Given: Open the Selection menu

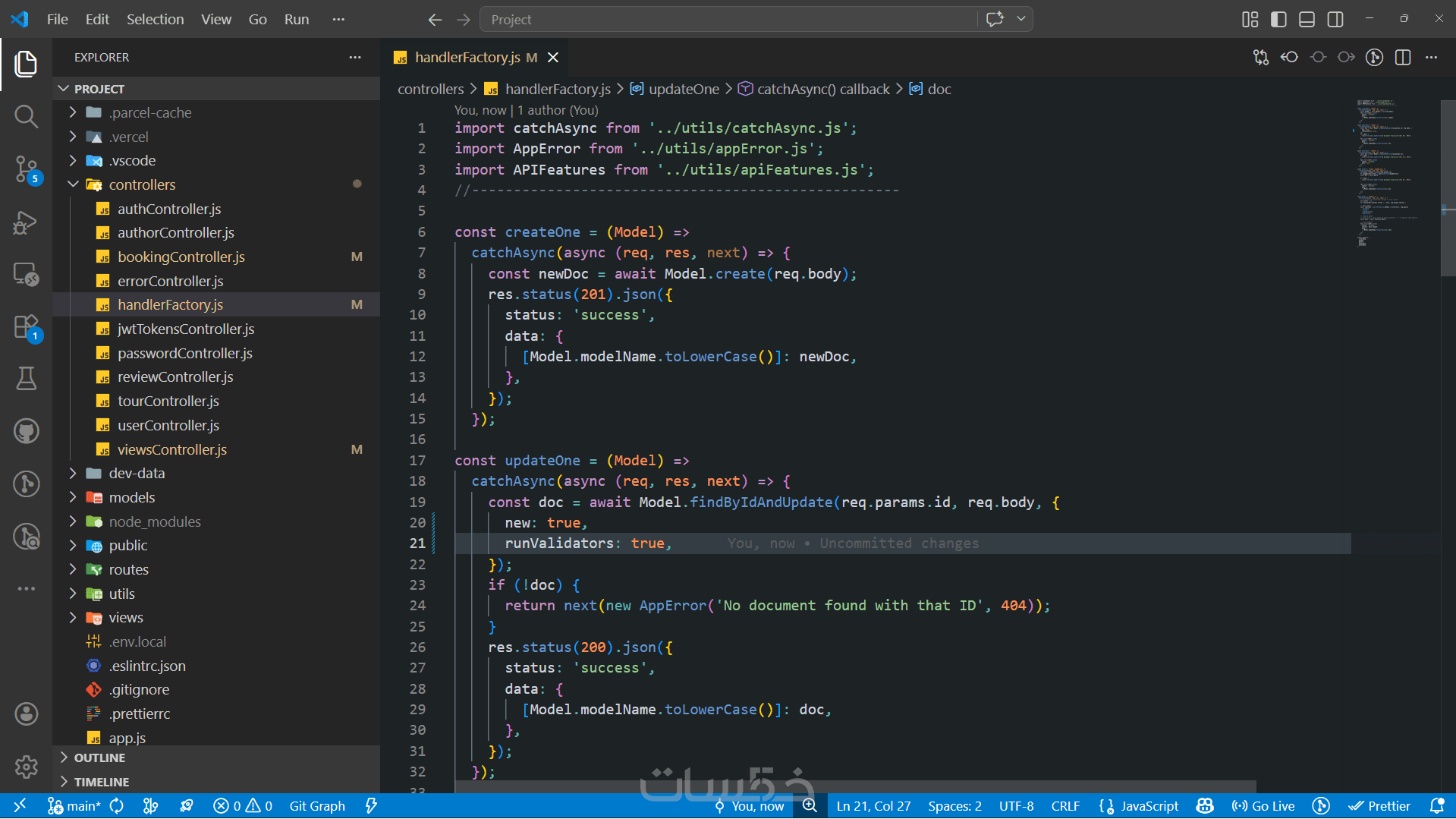Looking at the screenshot, I should pyautogui.click(x=155, y=20).
